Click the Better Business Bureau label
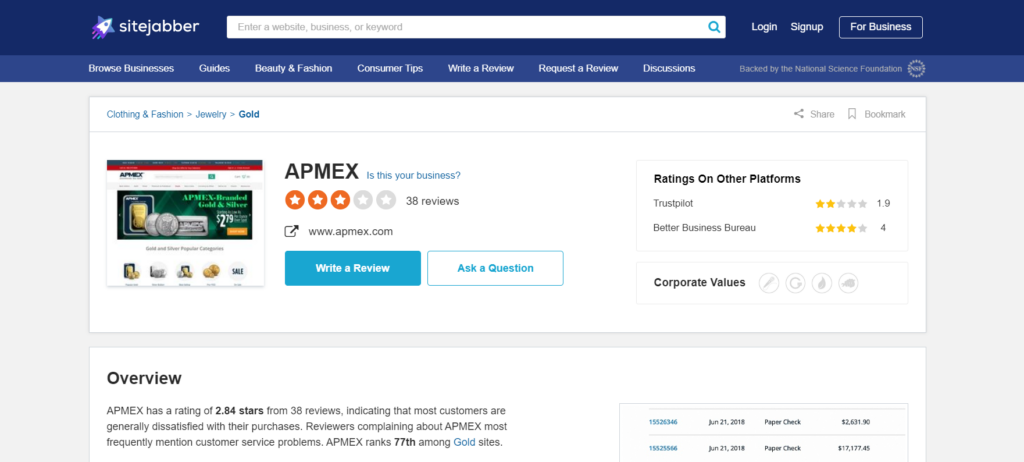The height and width of the screenshot is (462, 1024). [704, 227]
